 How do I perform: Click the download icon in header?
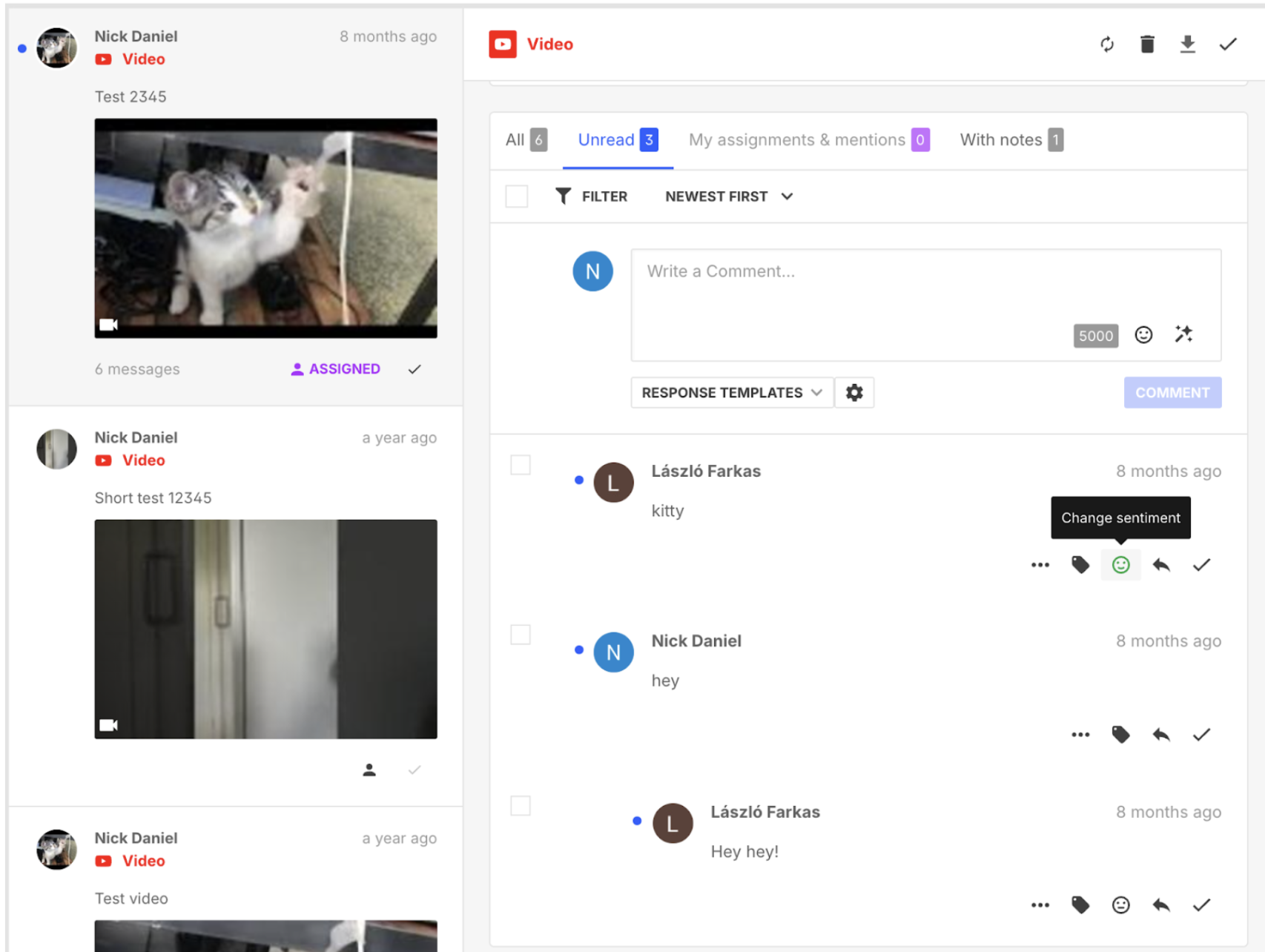(x=1187, y=44)
